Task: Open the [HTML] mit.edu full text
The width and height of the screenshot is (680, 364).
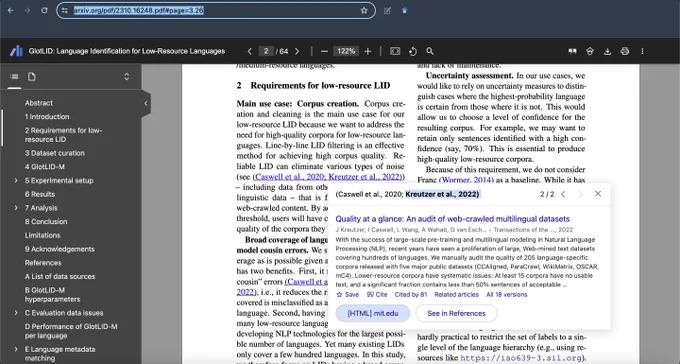Action: (x=373, y=313)
